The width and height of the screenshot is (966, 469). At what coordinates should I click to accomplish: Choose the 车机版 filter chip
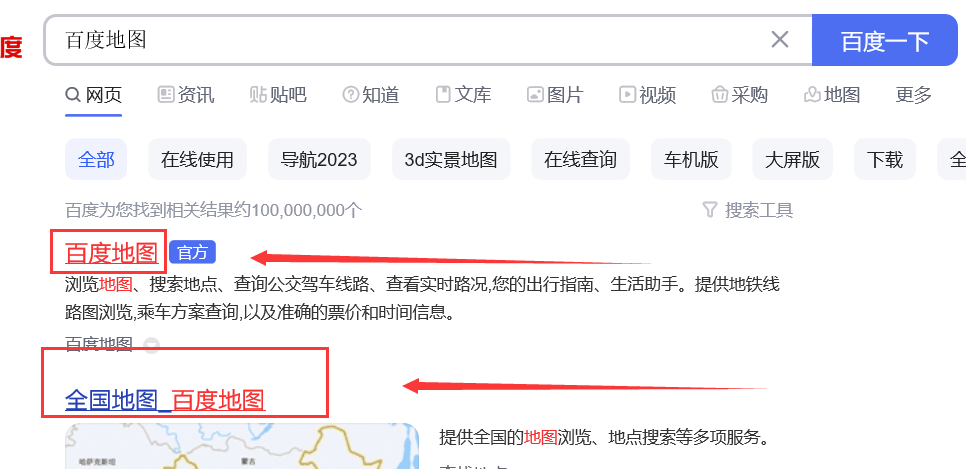(x=691, y=160)
